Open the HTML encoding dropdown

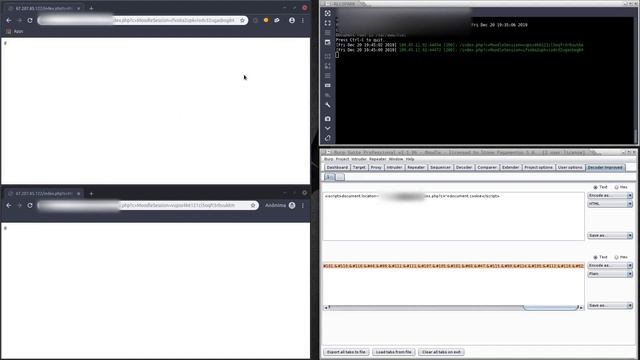click(x=610, y=204)
